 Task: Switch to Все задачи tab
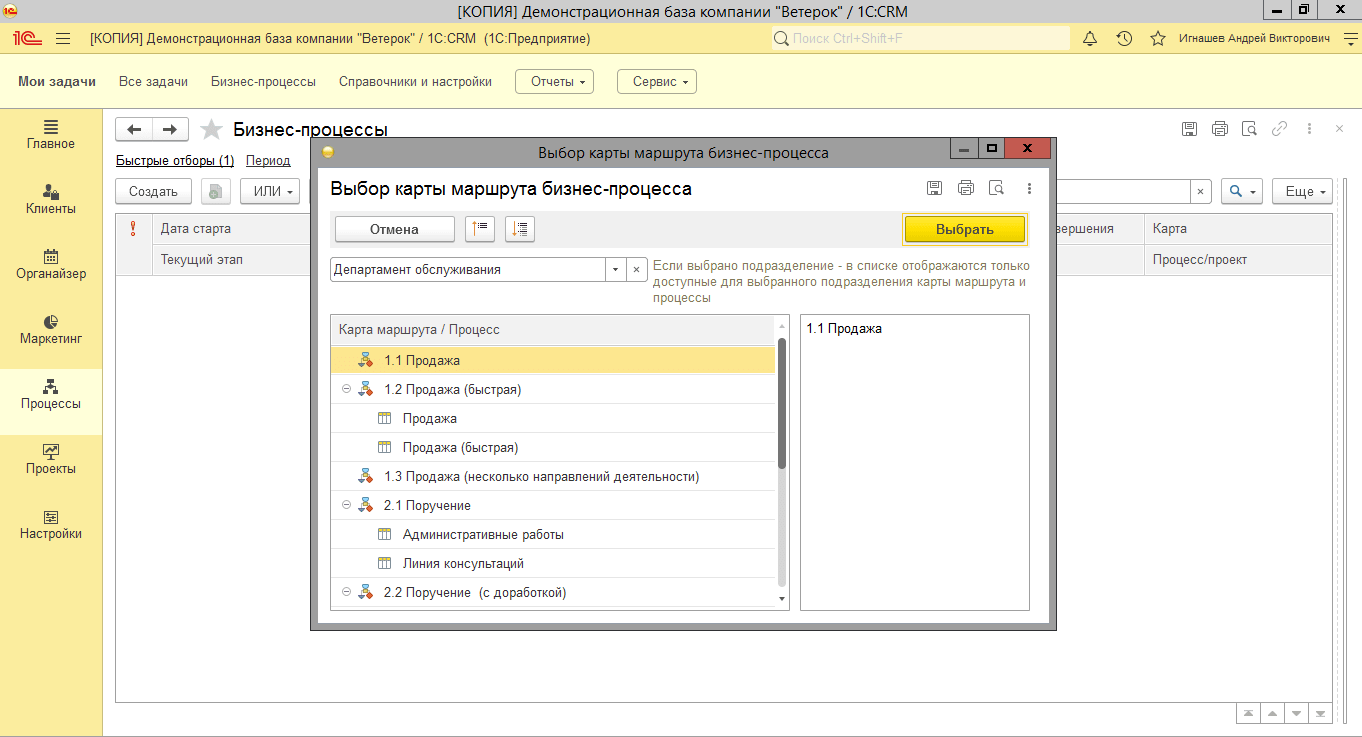[x=153, y=82]
